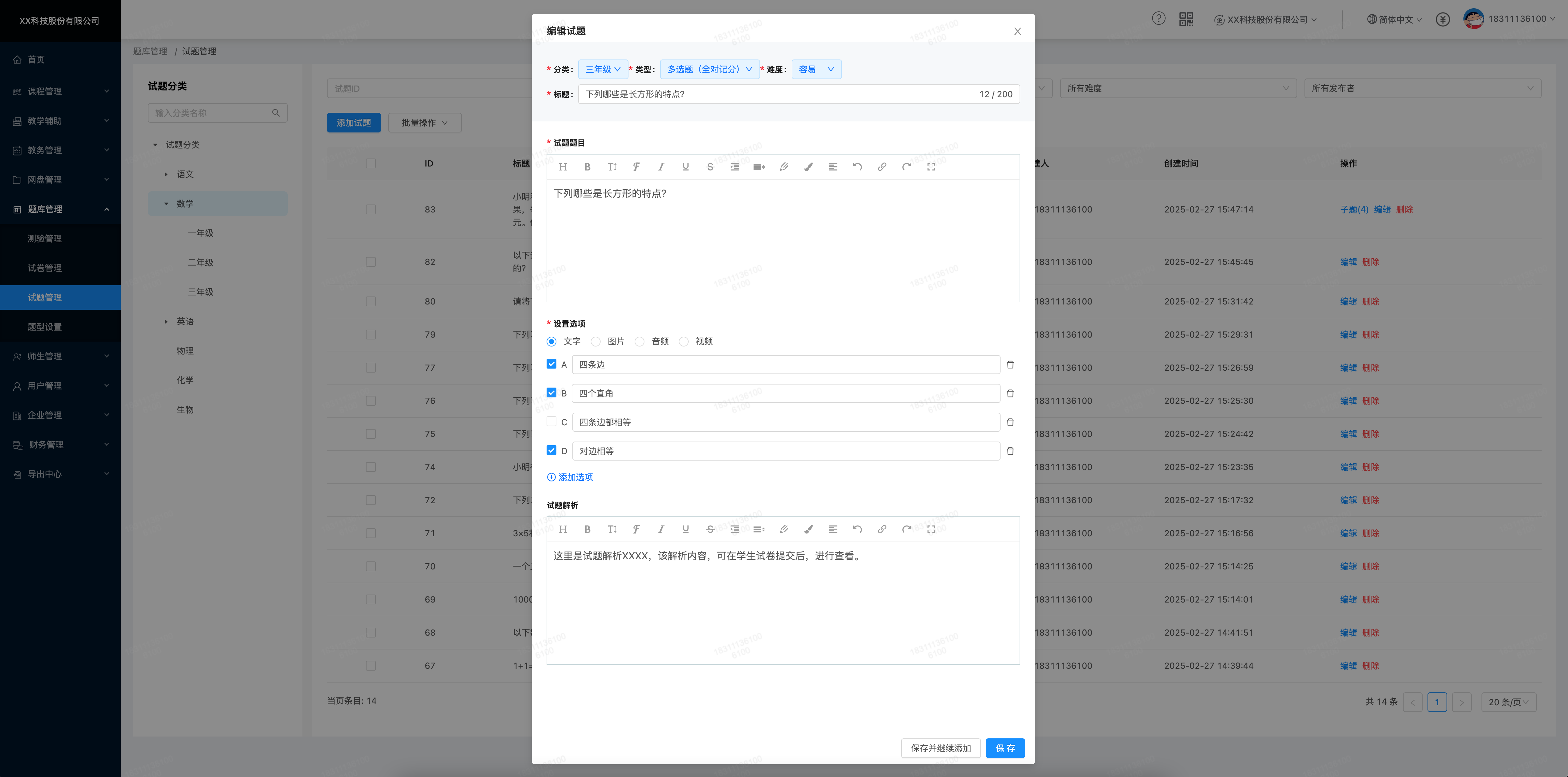Click Italic icon in question editor toolbar
1568x777 pixels.
(660, 167)
